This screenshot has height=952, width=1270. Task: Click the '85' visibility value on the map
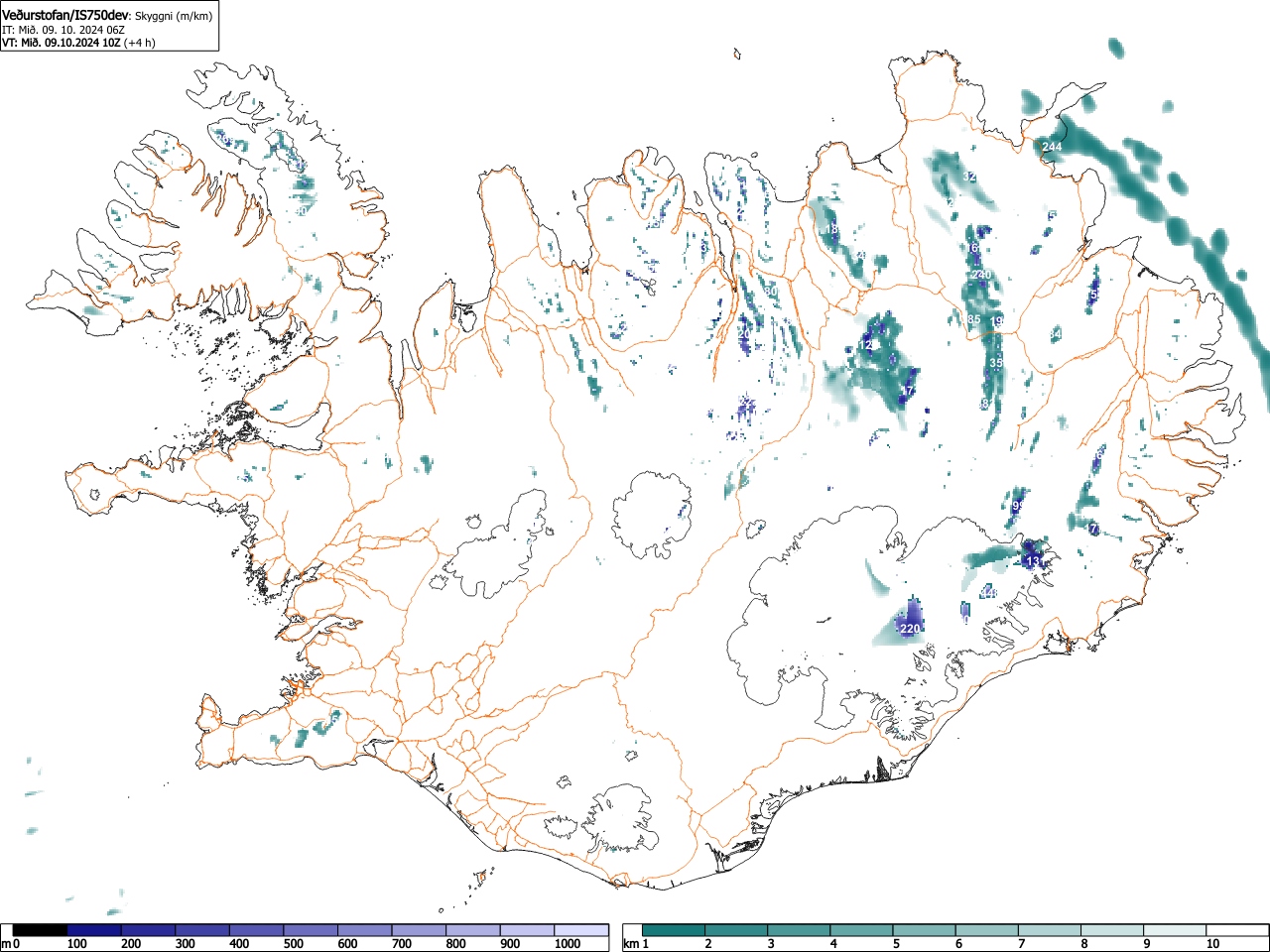pos(973,319)
